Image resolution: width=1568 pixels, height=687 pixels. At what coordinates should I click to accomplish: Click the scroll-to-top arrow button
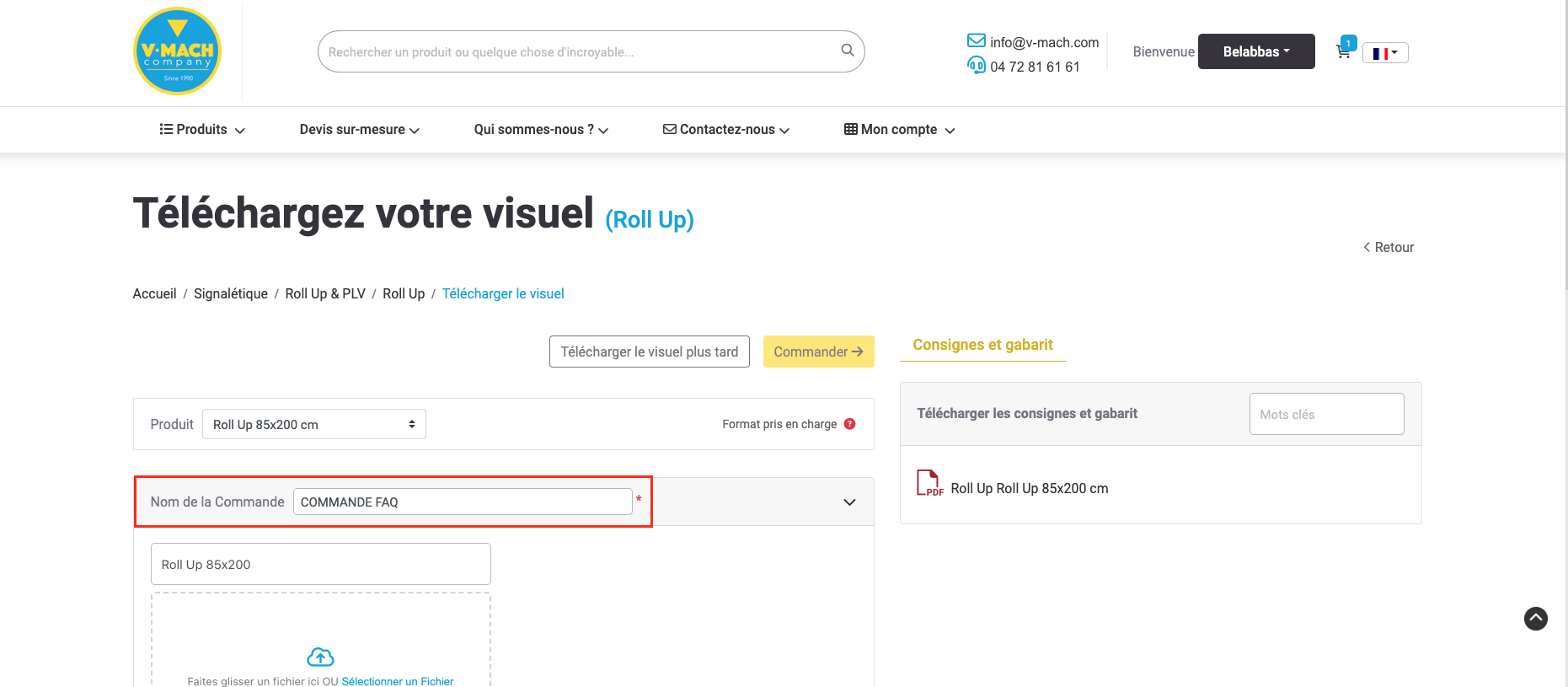[x=1535, y=619]
